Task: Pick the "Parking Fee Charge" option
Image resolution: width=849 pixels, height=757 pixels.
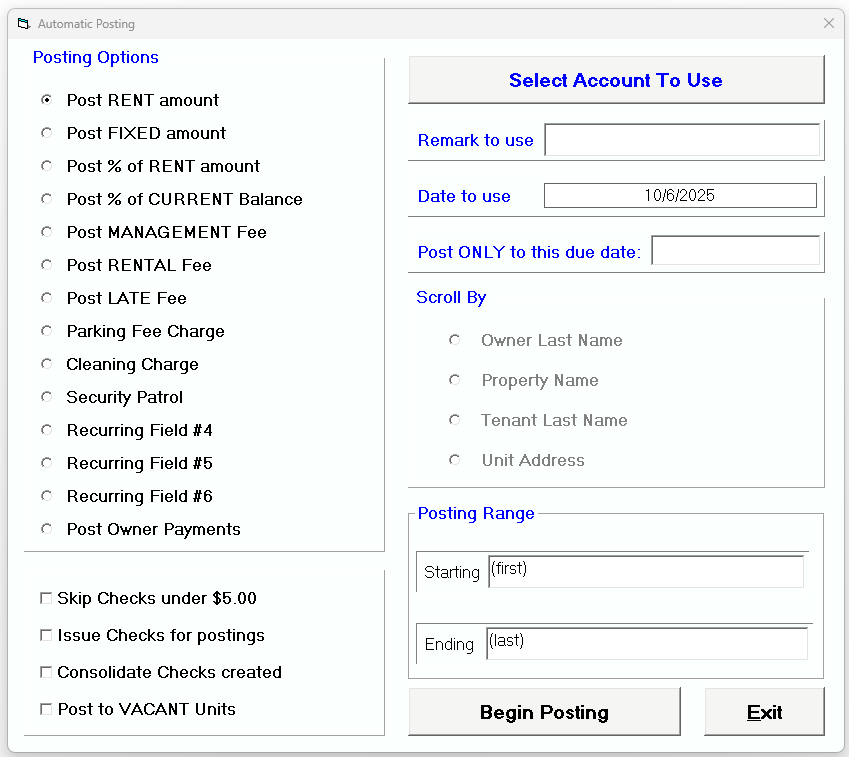Action: tap(46, 331)
